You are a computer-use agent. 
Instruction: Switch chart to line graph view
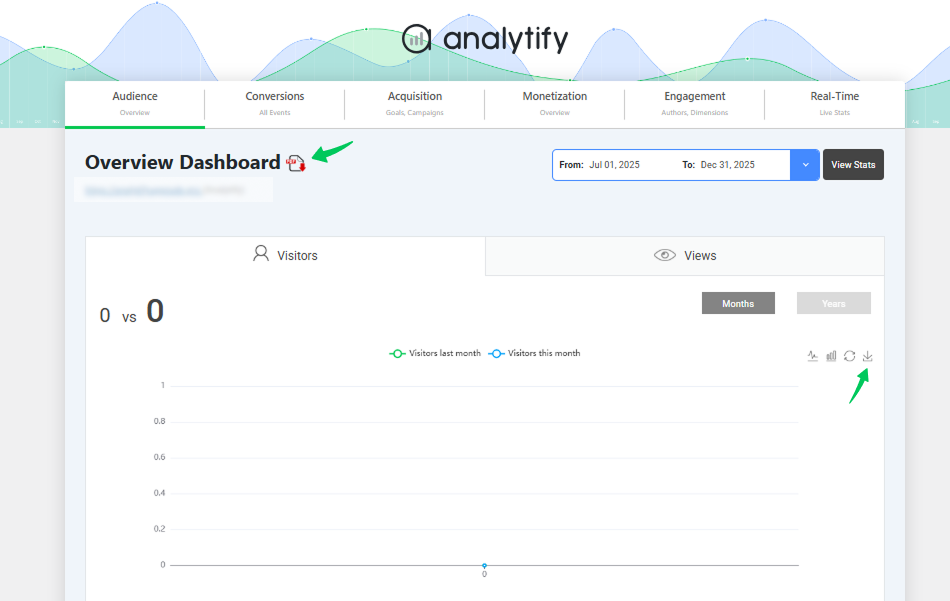tap(813, 356)
